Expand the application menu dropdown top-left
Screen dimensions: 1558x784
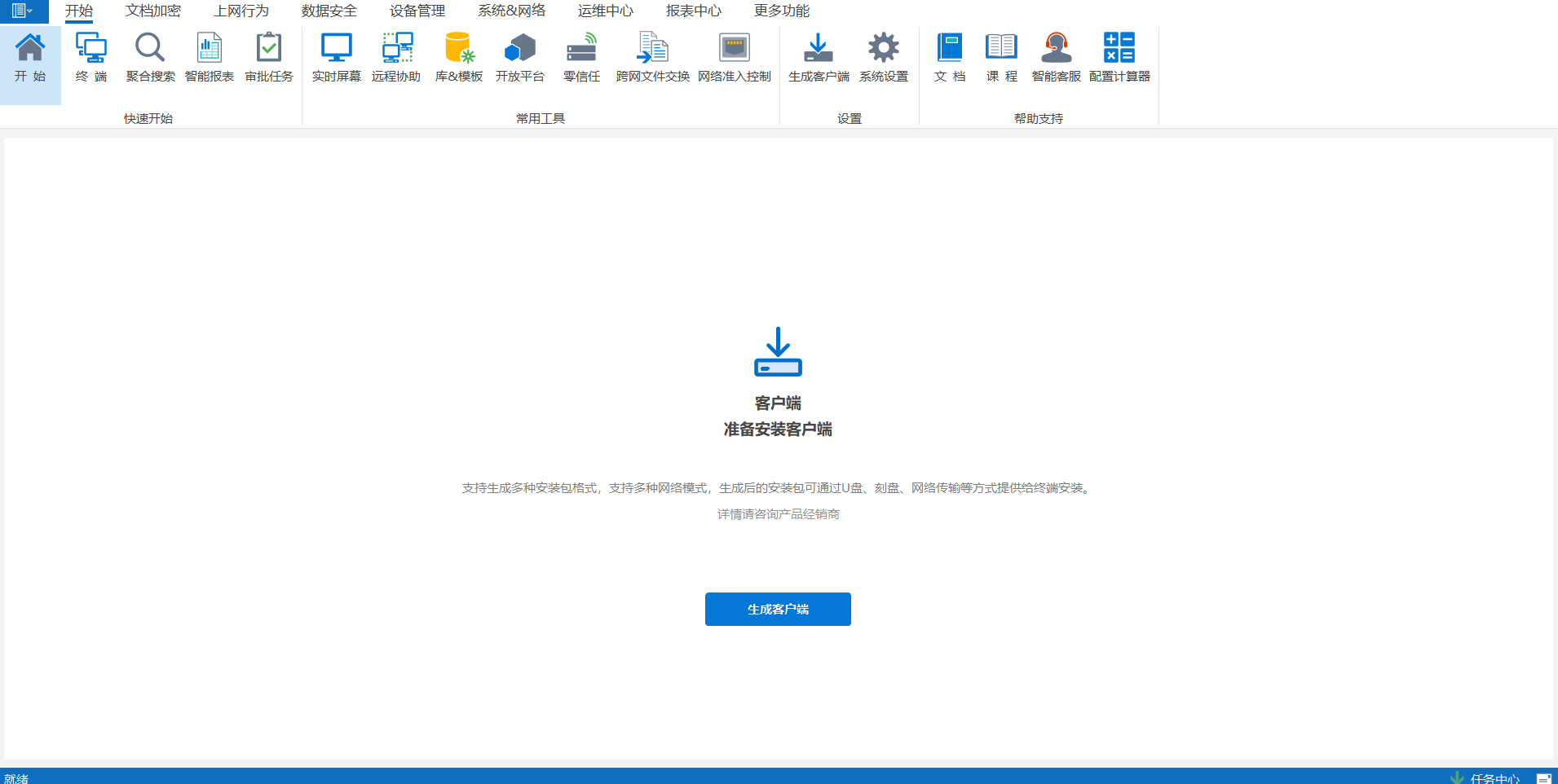23,11
